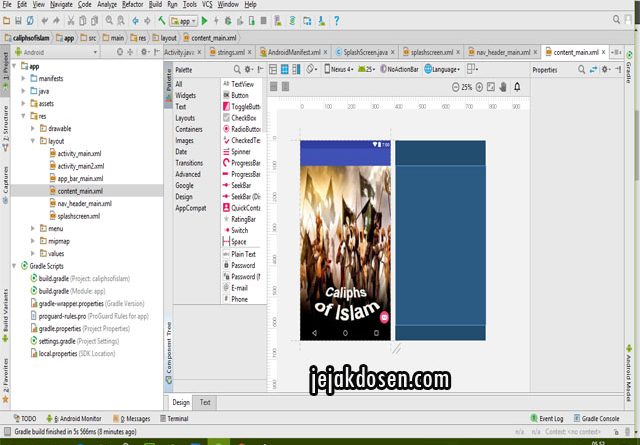This screenshot has width=640, height=445.
Task: Click the Stop square icon in toolbar
Action: pos(264,20)
